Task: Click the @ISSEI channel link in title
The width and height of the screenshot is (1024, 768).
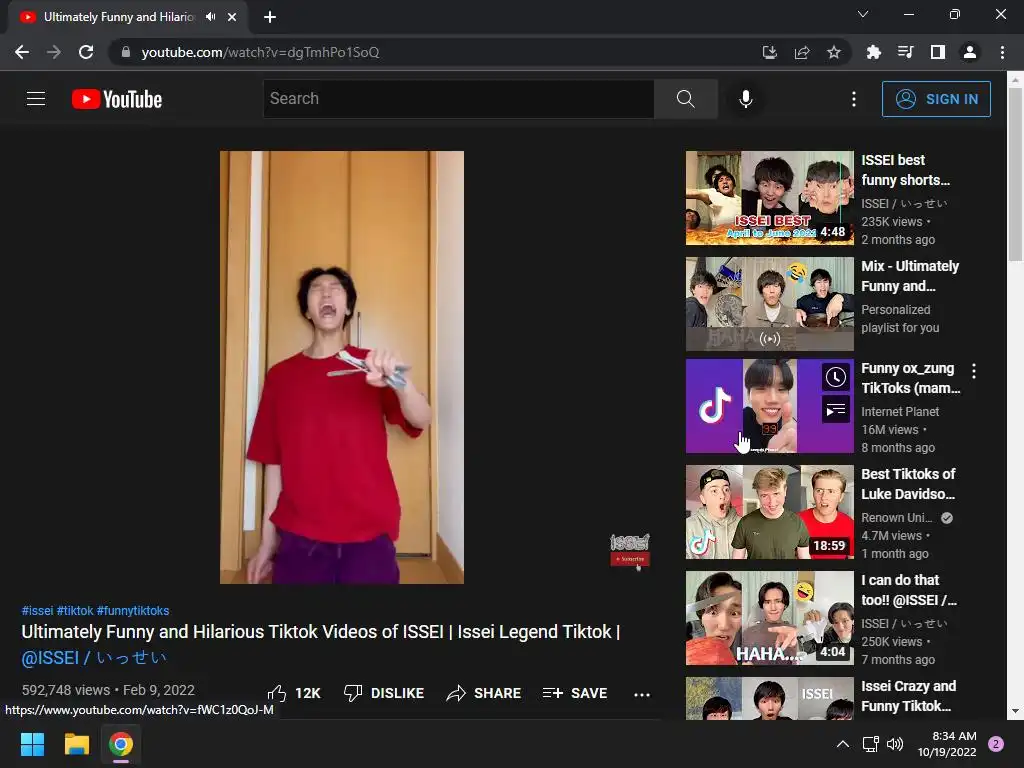Action: click(94, 658)
